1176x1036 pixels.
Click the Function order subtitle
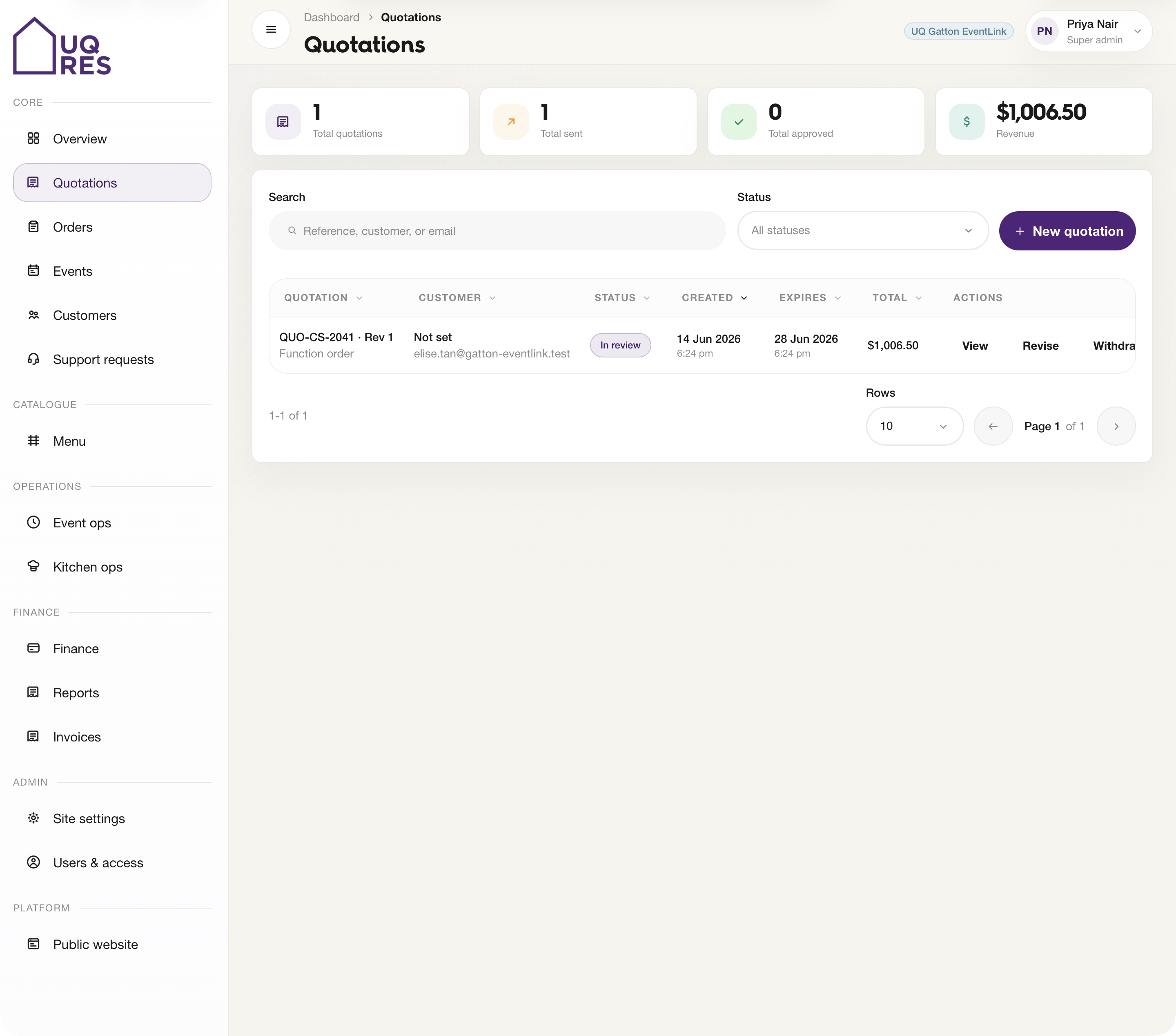316,353
